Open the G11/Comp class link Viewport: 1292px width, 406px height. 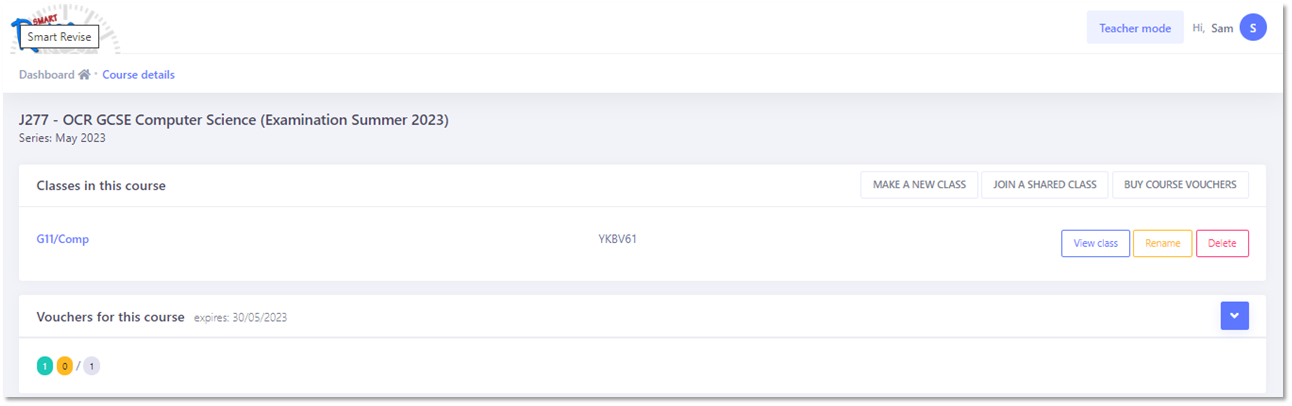(x=63, y=239)
